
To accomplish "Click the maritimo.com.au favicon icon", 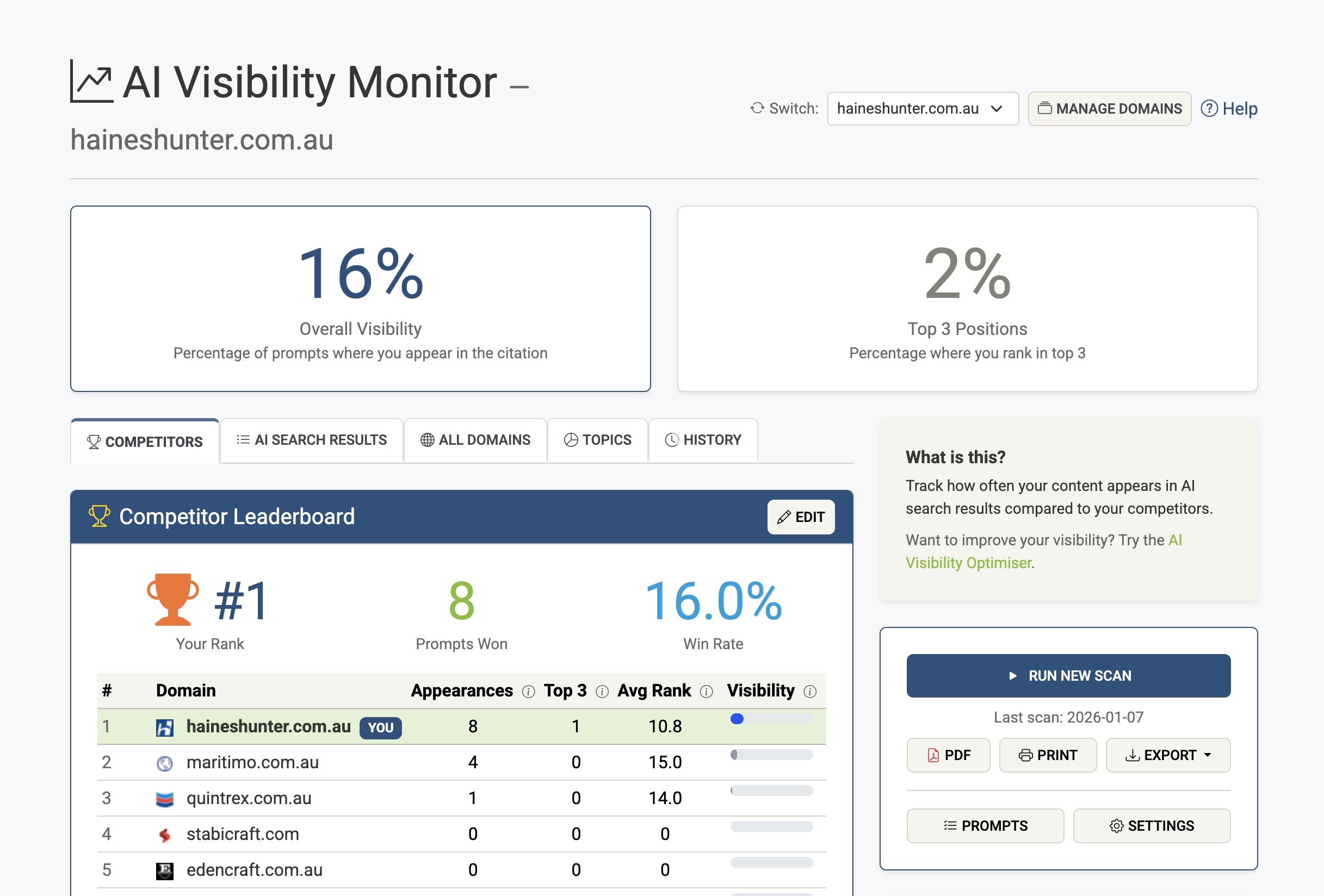I will (x=165, y=763).
